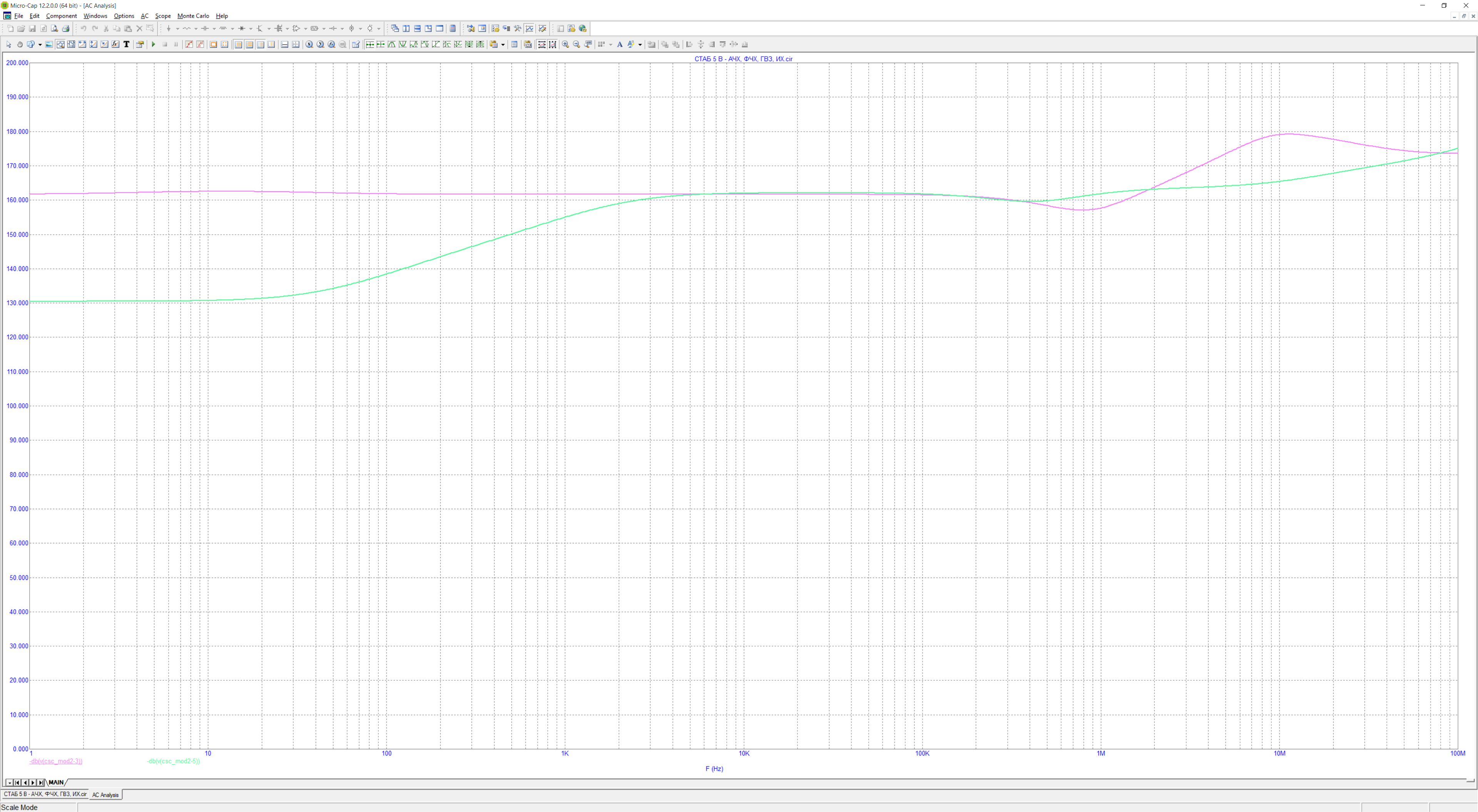Expand the Ground component dropdown arrow
Screen dimensions: 1478x812
177,29
